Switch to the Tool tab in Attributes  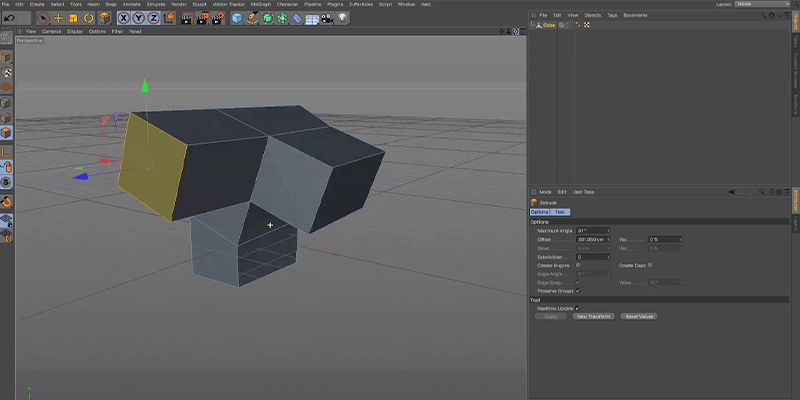point(560,212)
